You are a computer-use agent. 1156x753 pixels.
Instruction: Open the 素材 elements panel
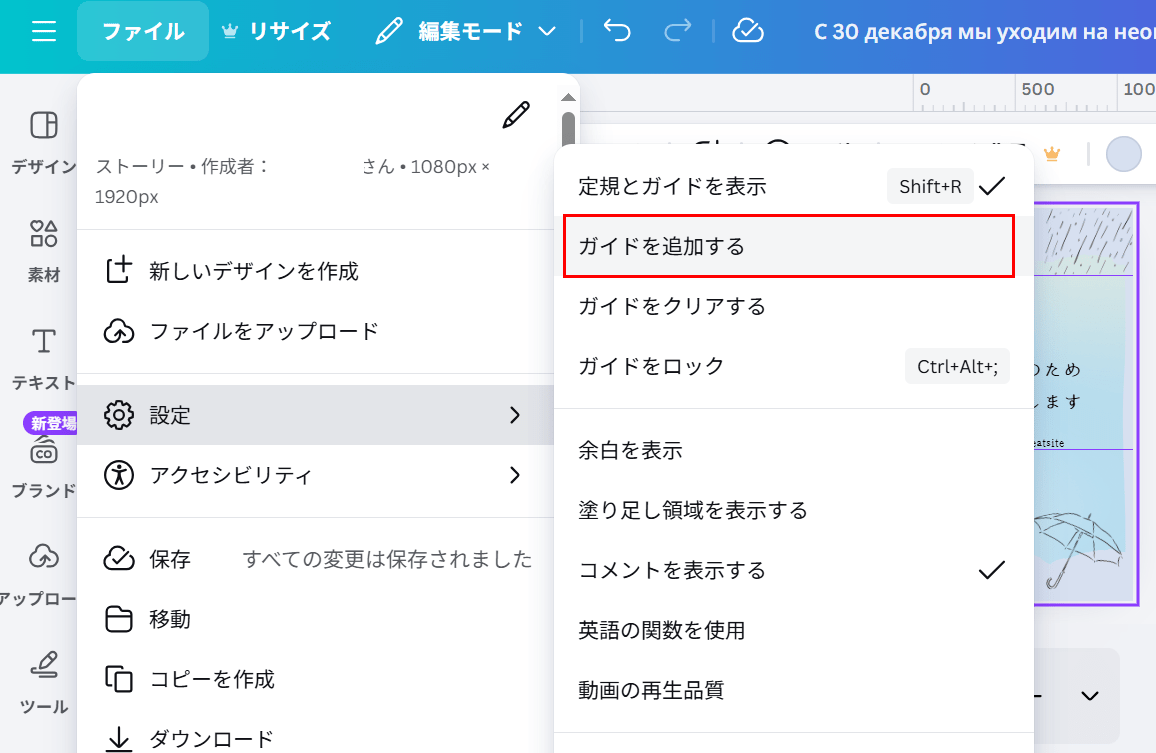[x=43, y=251]
